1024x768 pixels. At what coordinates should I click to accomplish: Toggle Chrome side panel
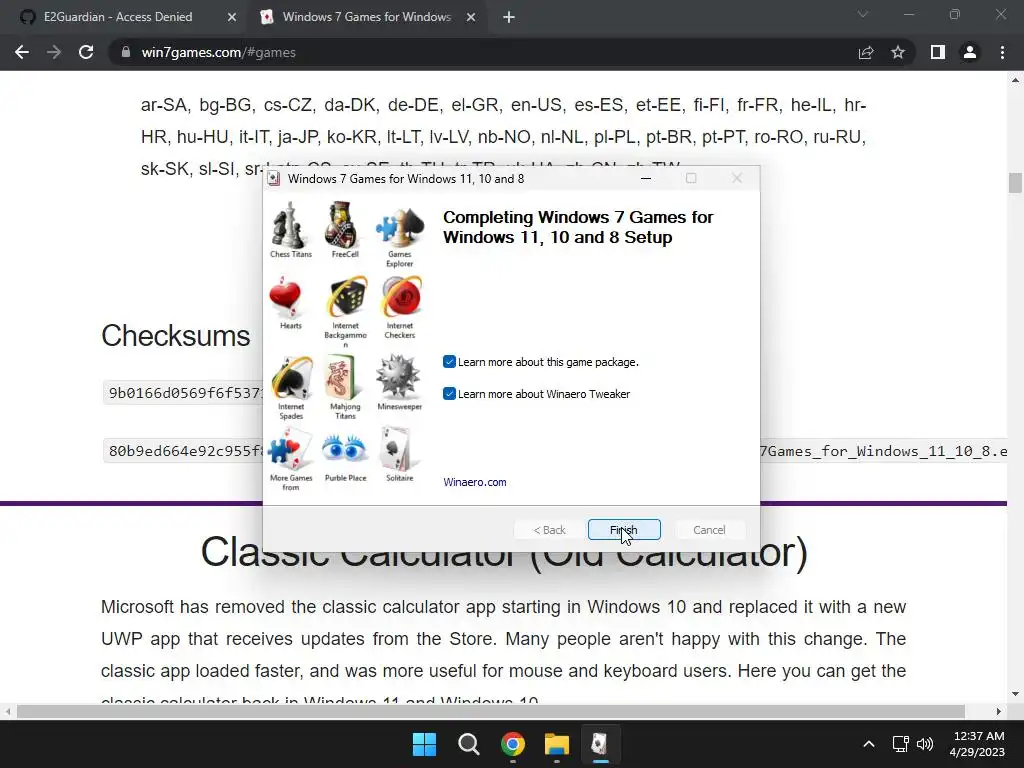point(938,52)
